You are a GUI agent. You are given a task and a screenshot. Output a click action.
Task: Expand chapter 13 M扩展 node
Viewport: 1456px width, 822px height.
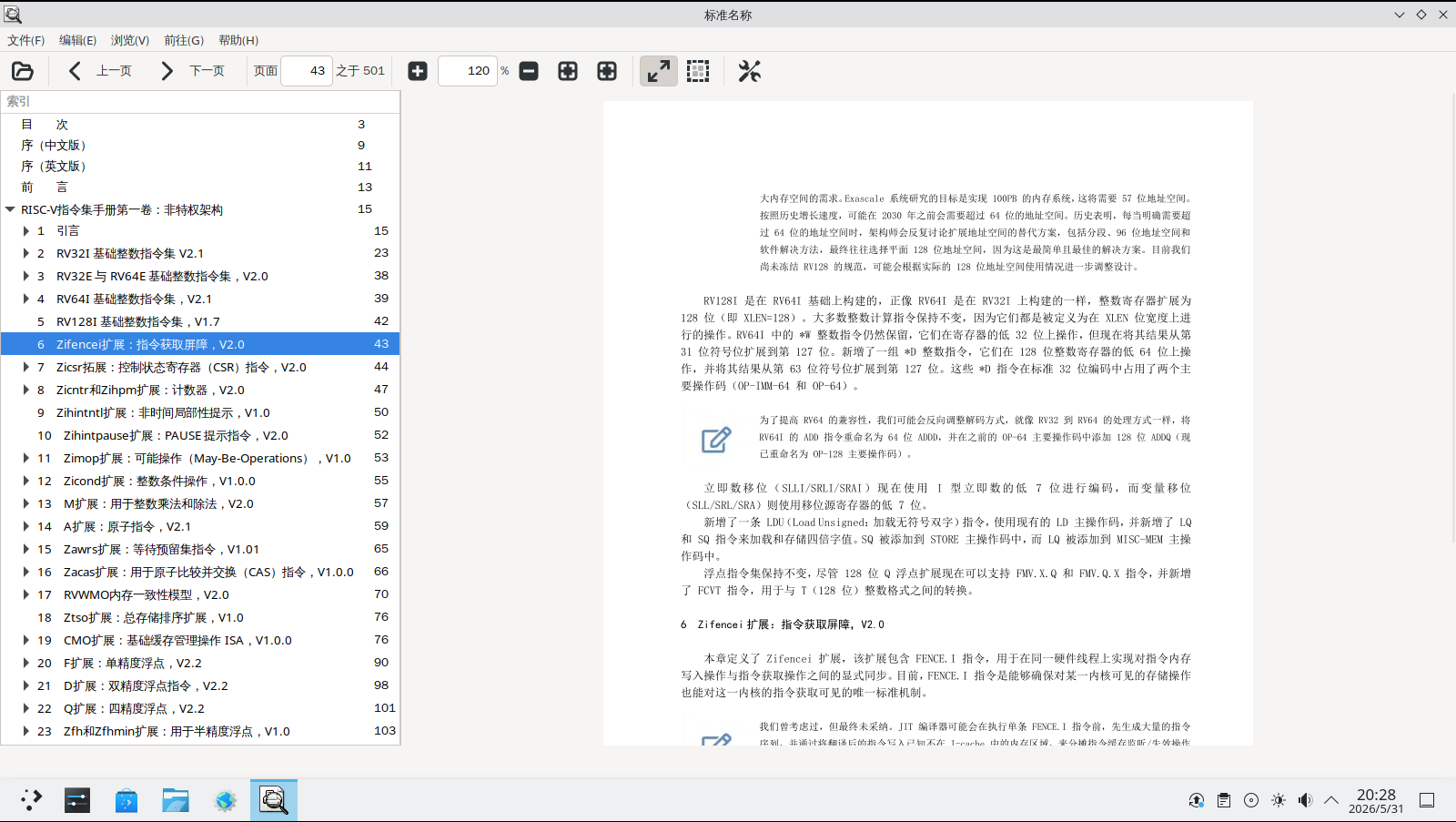pyautogui.click(x=26, y=504)
